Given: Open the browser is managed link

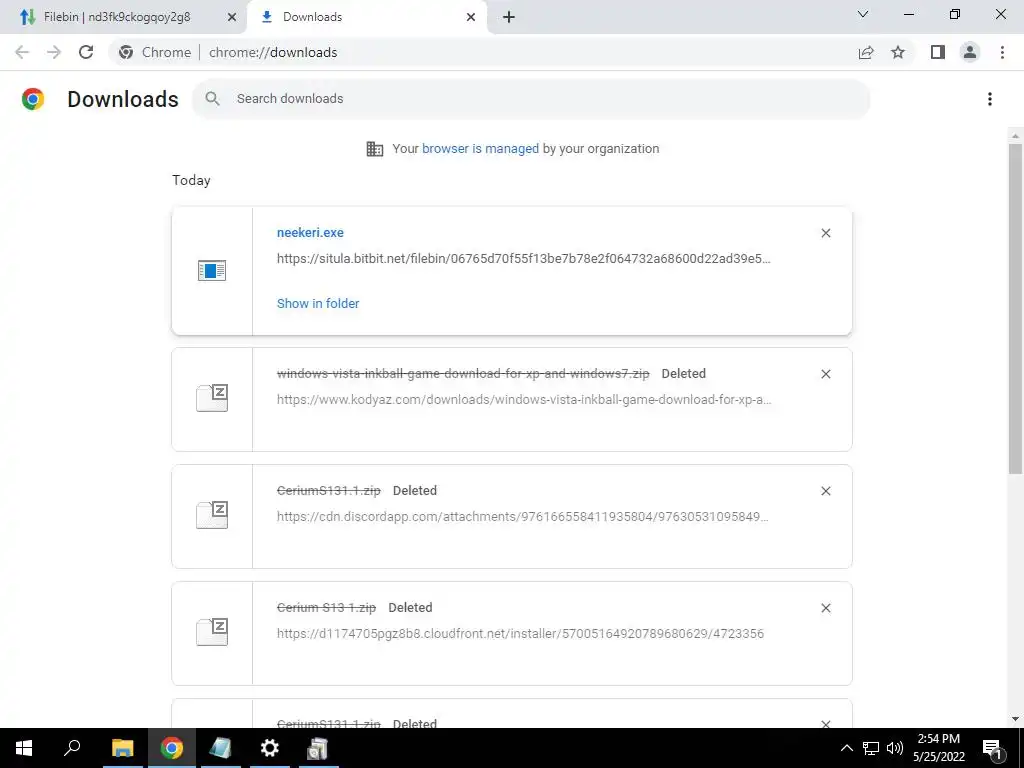Looking at the screenshot, I should point(480,149).
